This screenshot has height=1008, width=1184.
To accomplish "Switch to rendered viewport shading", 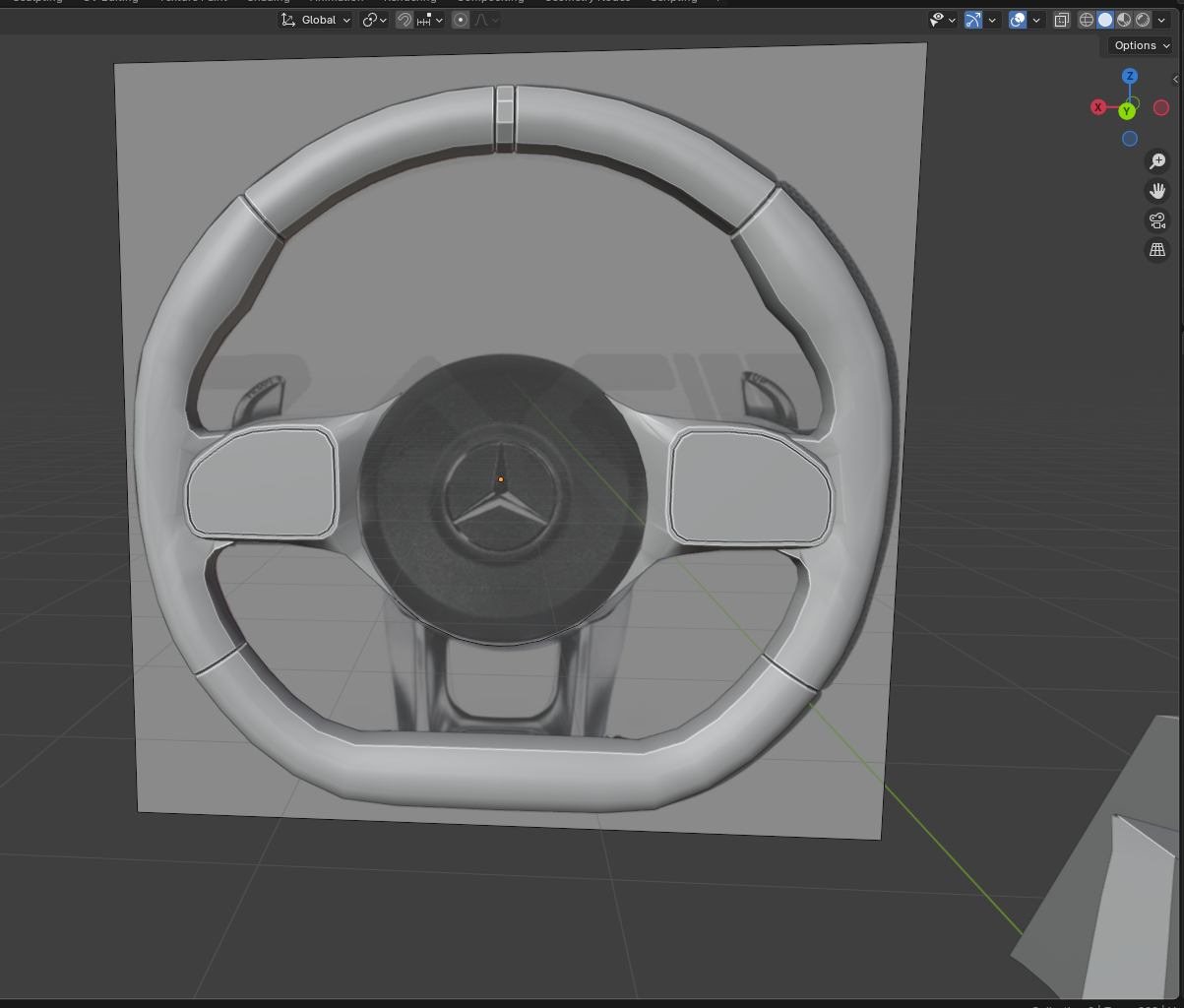I will (1143, 20).
